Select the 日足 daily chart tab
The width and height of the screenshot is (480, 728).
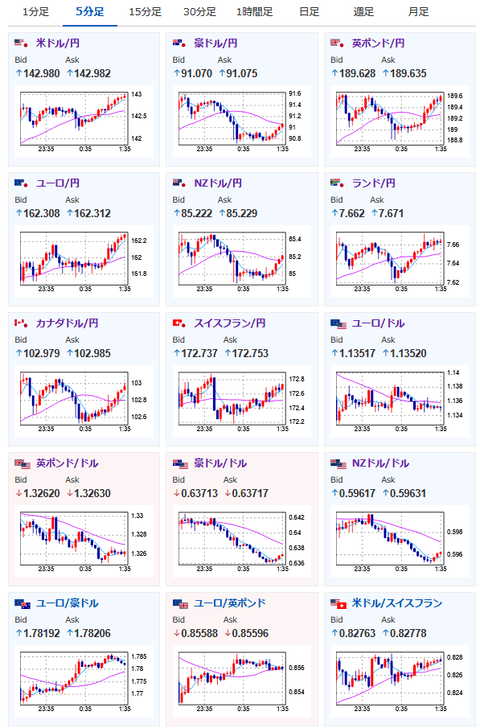[x=309, y=12]
